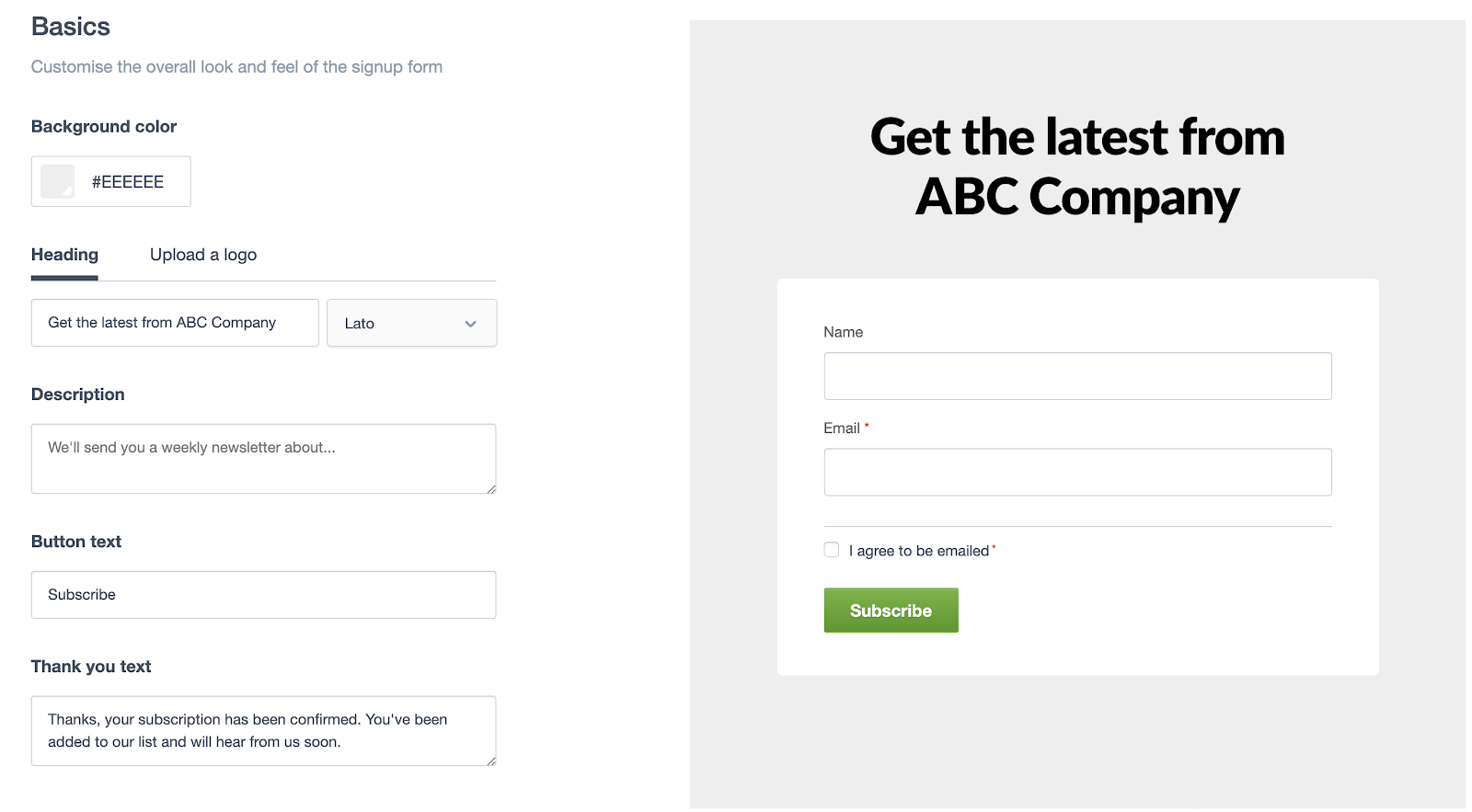This screenshot has height=812, width=1472.
Task: Open the Upload a logo tab
Action: point(203,255)
